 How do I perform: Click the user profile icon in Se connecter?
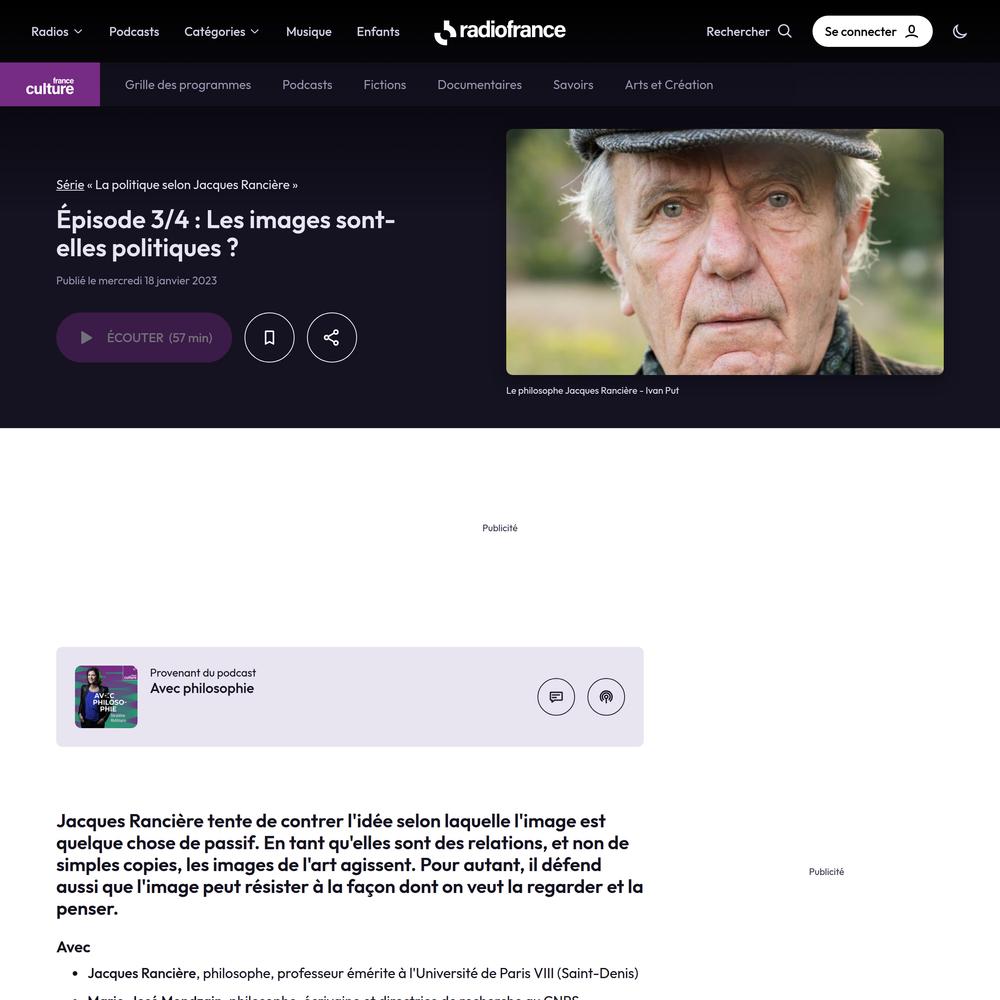click(x=912, y=31)
